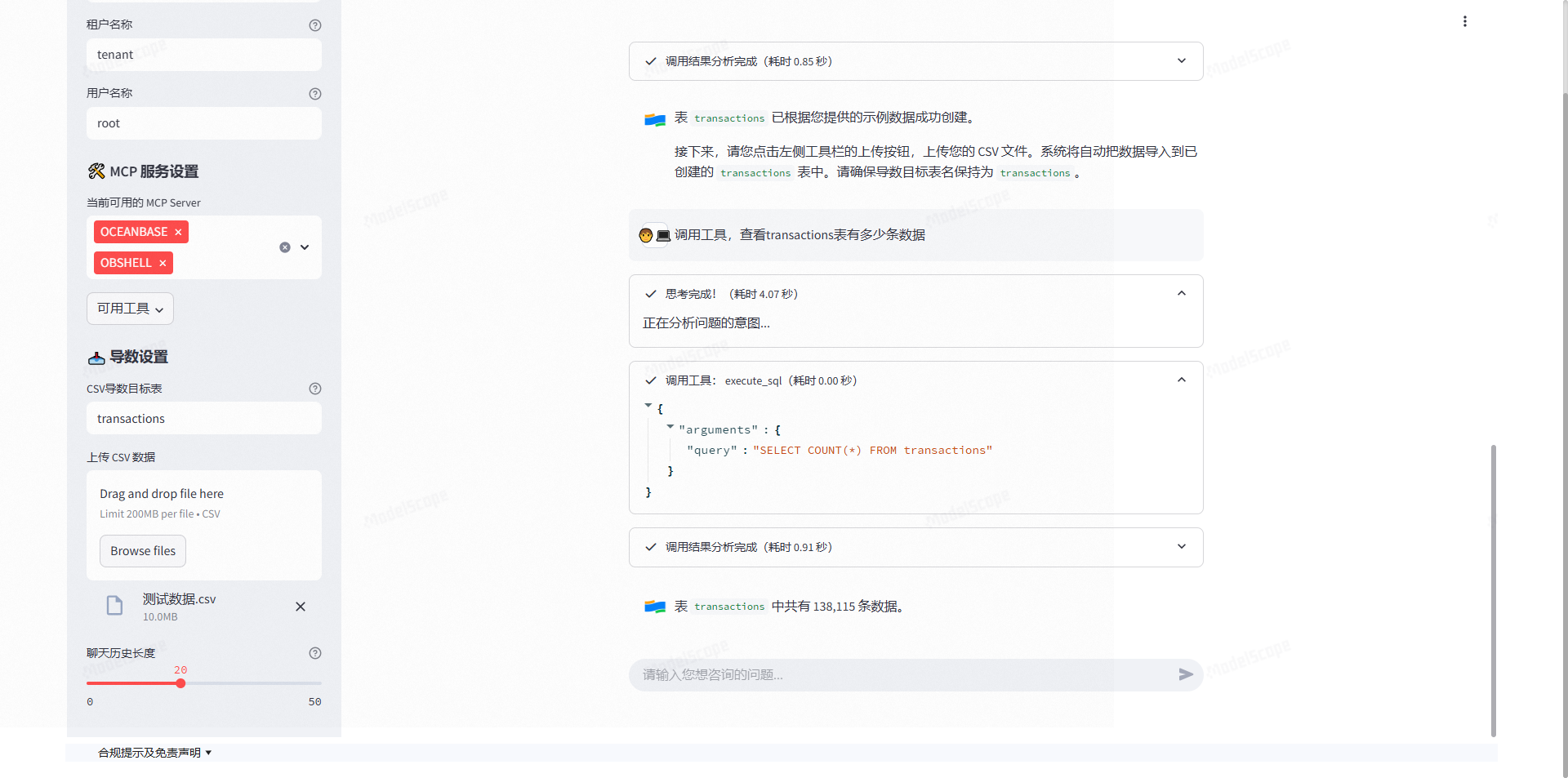The width and height of the screenshot is (1568, 778).
Task: Collapse the execute_sql tool call section
Action: 1181,380
